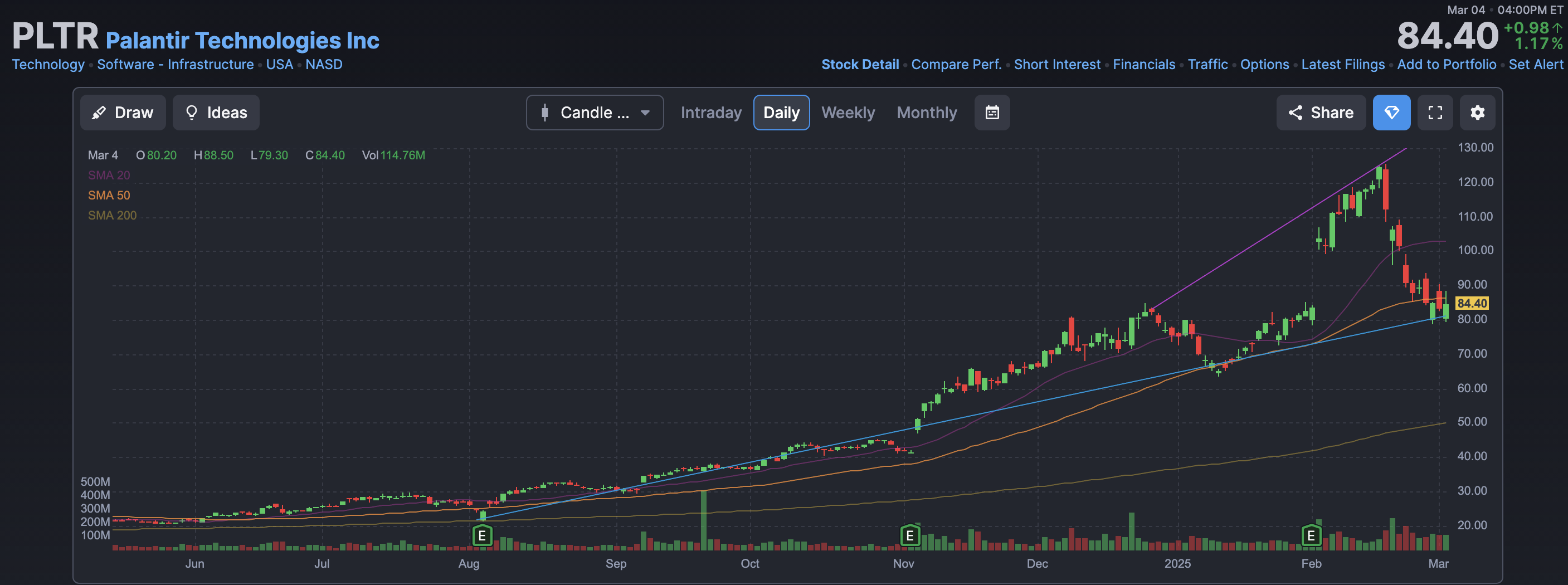Click the candlestick icon in chart type selector
Screen dimensions: 1568x585
[545, 113]
